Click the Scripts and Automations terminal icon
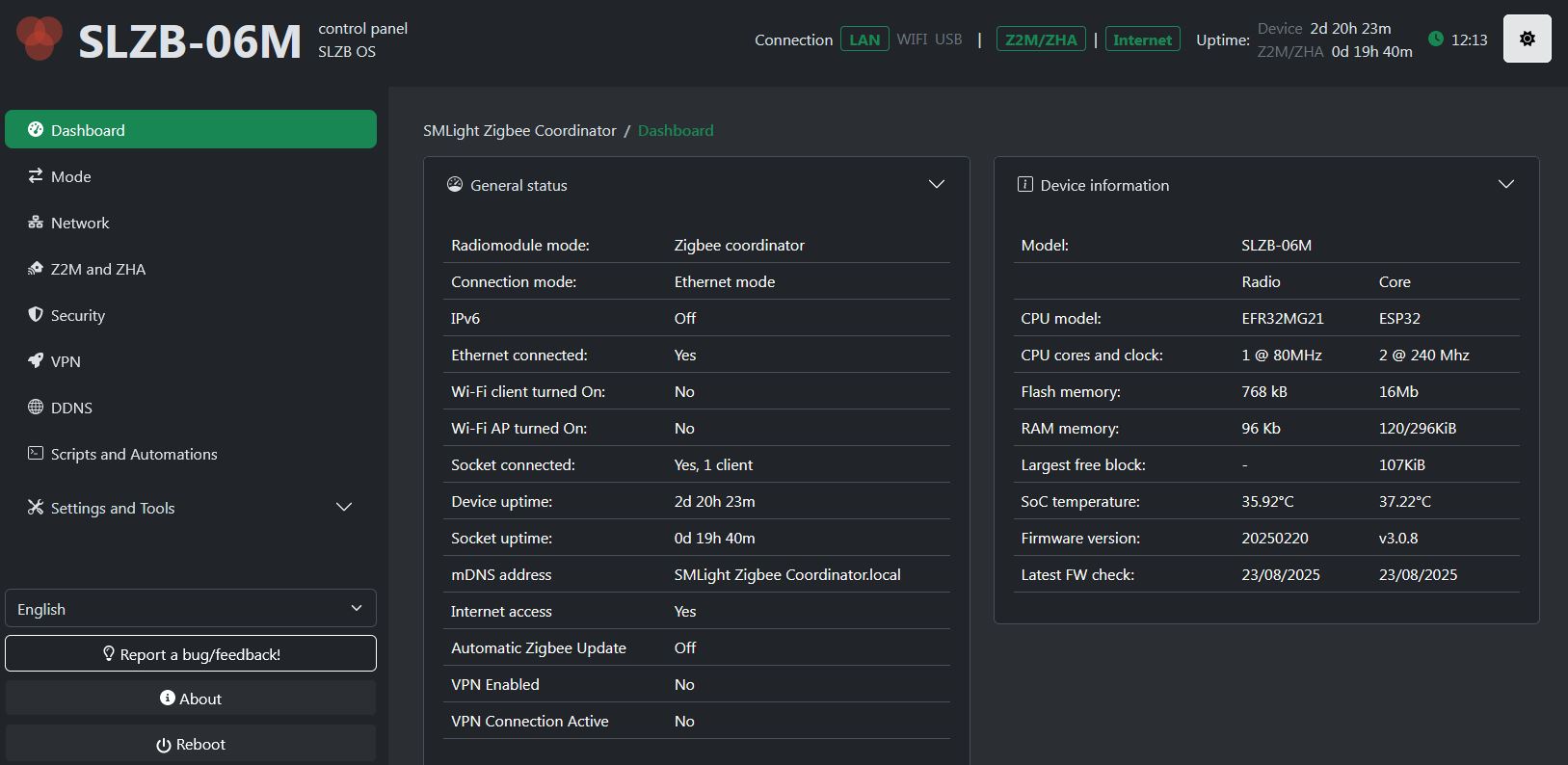This screenshot has height=765, width=1568. 36,454
